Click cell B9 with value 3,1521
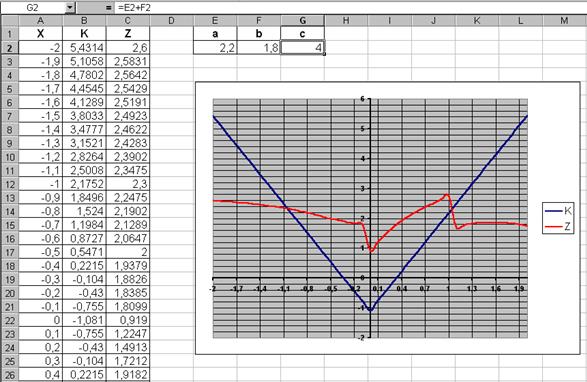This screenshot has width=587, height=382. coord(84,143)
